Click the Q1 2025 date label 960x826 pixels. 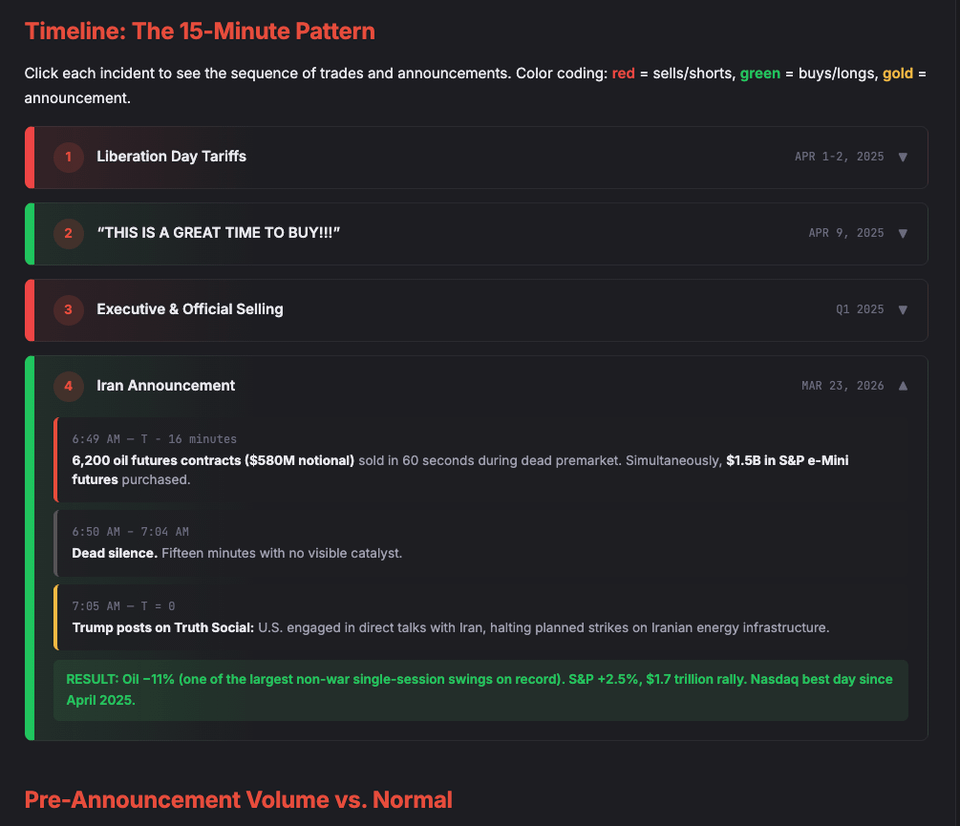(860, 309)
